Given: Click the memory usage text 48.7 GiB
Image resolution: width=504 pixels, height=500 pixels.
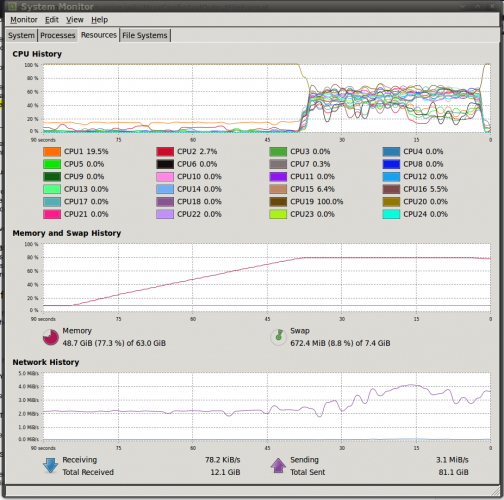Looking at the screenshot, I should click(114, 343).
